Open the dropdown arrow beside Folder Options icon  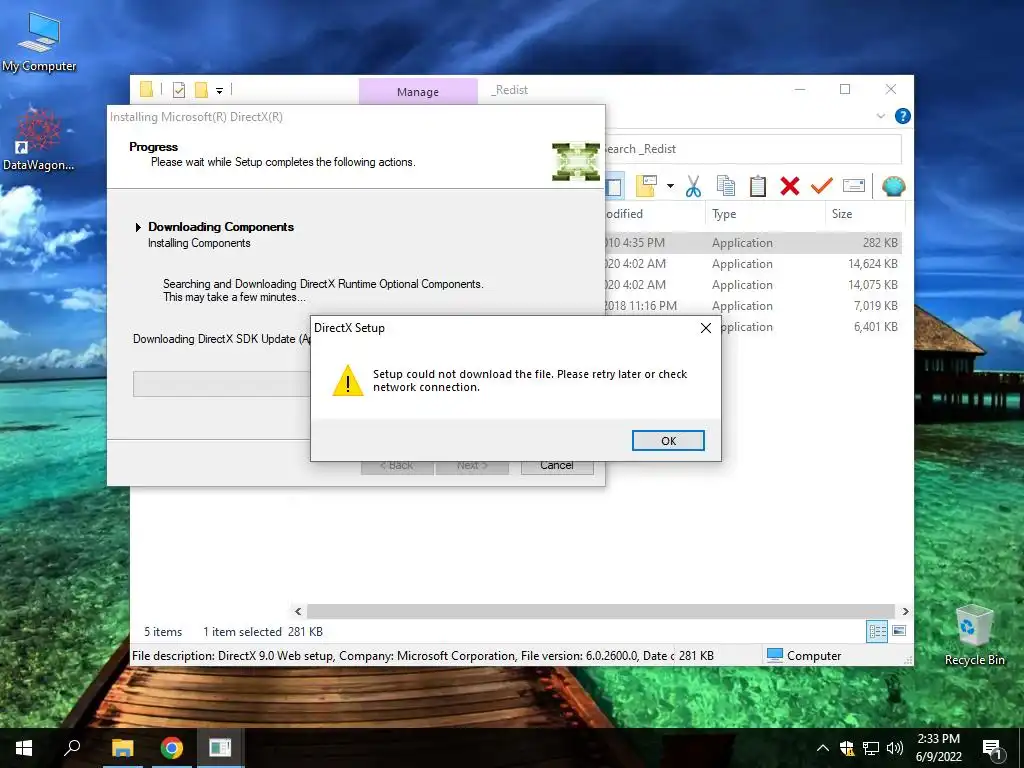click(x=670, y=186)
